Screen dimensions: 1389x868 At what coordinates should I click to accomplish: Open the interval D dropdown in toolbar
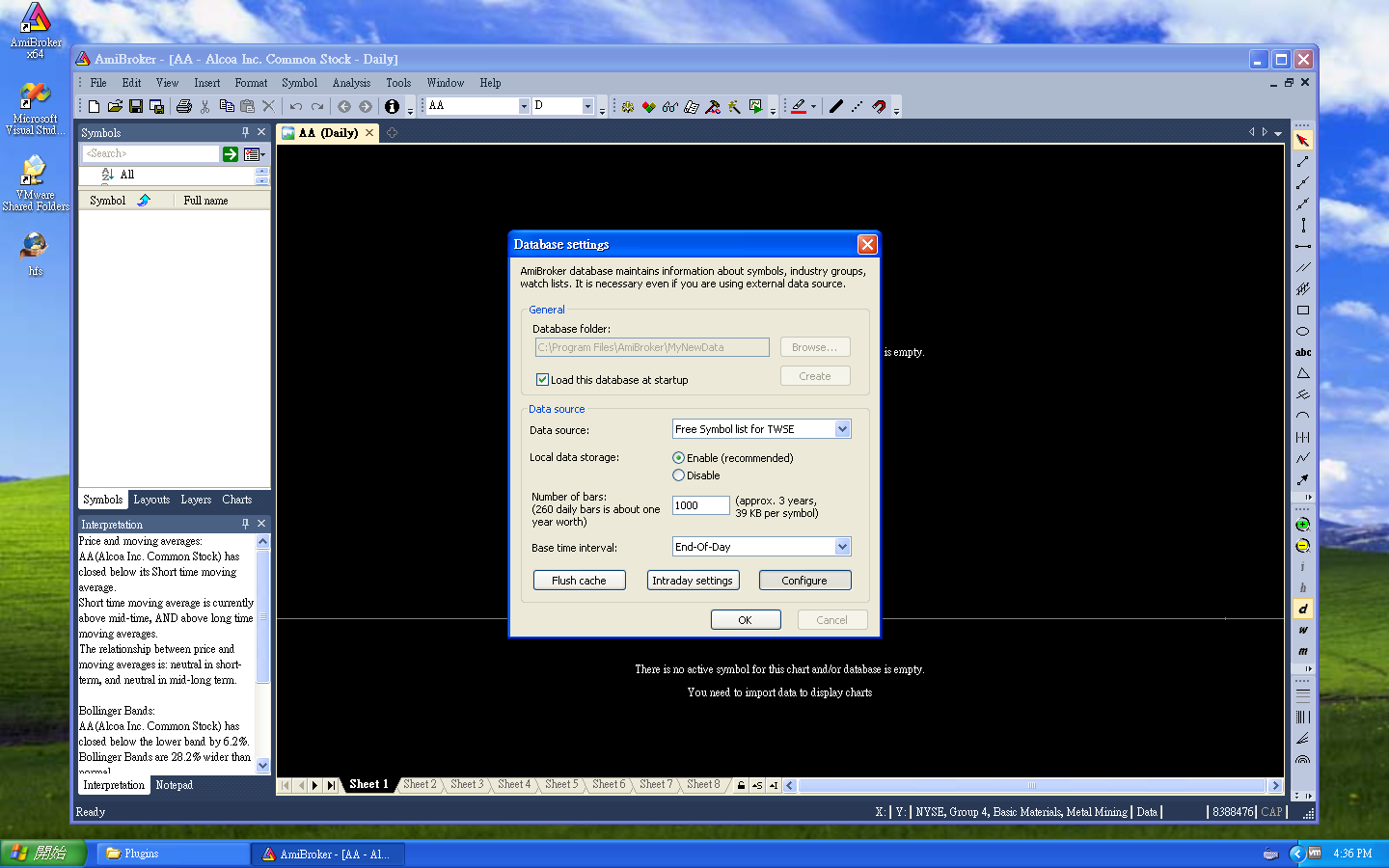pyautogui.click(x=587, y=106)
